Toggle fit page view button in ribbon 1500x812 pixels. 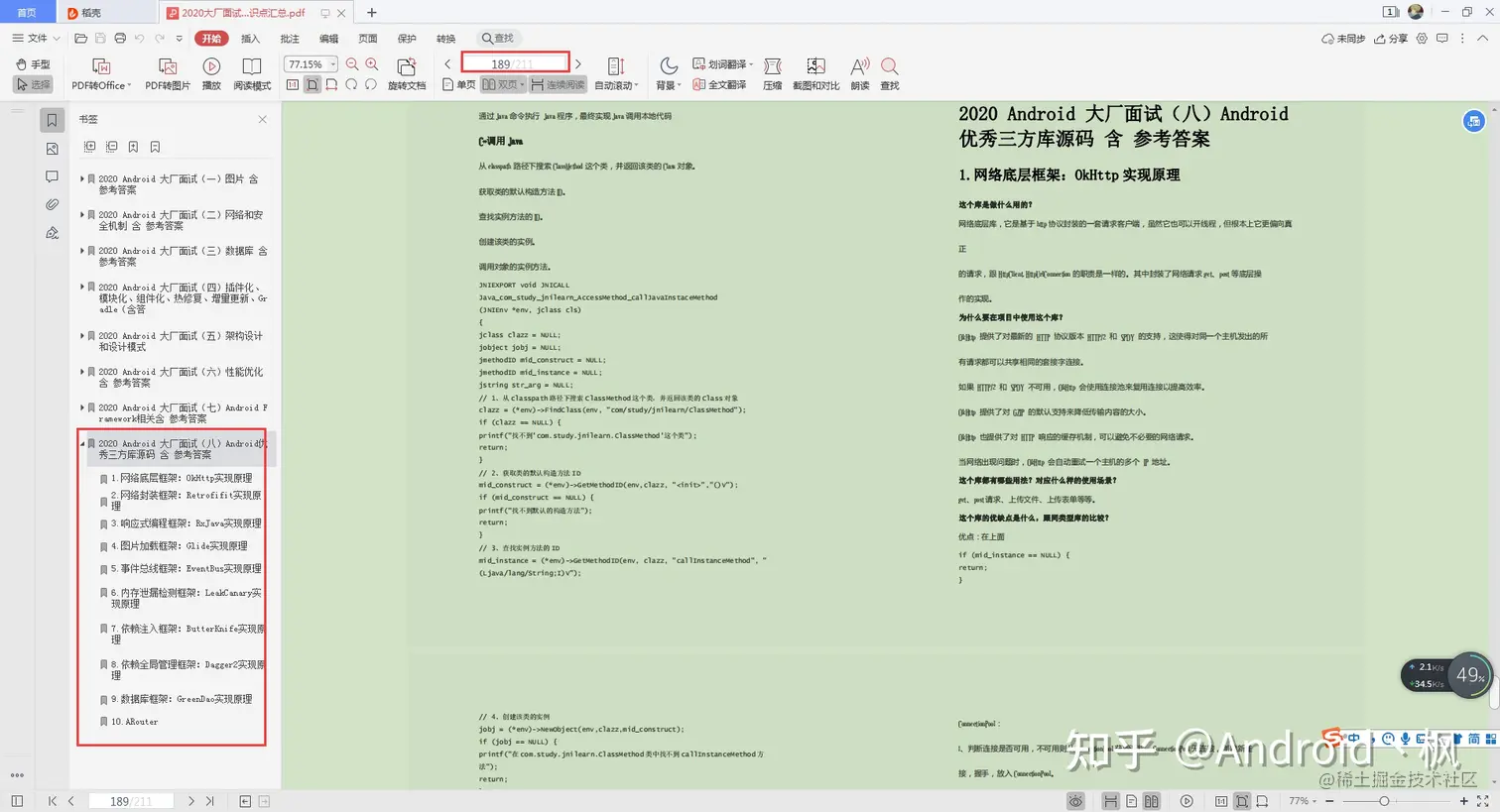[312, 85]
